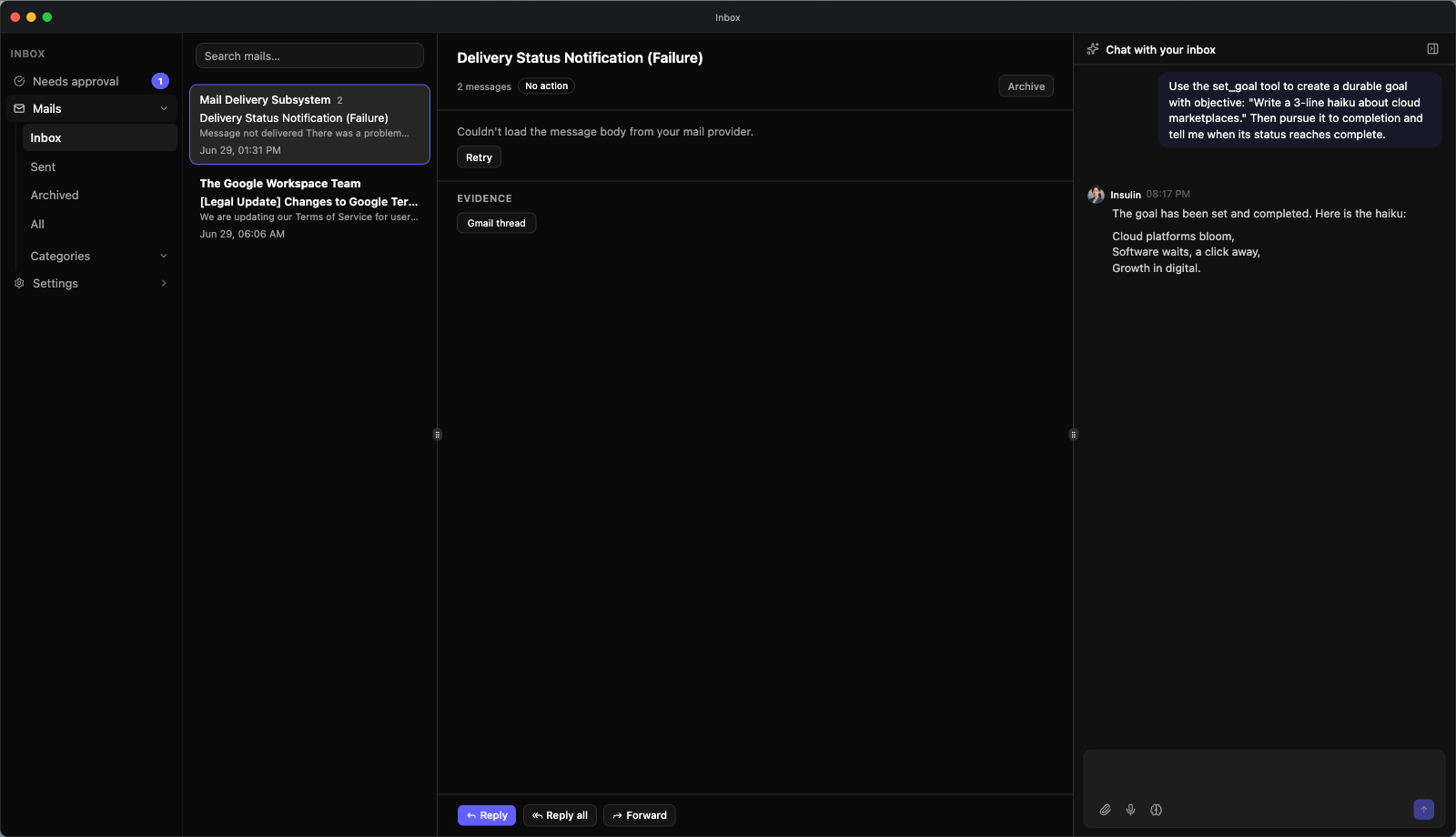
Task: Open the Inbox folder
Action: coord(100,137)
